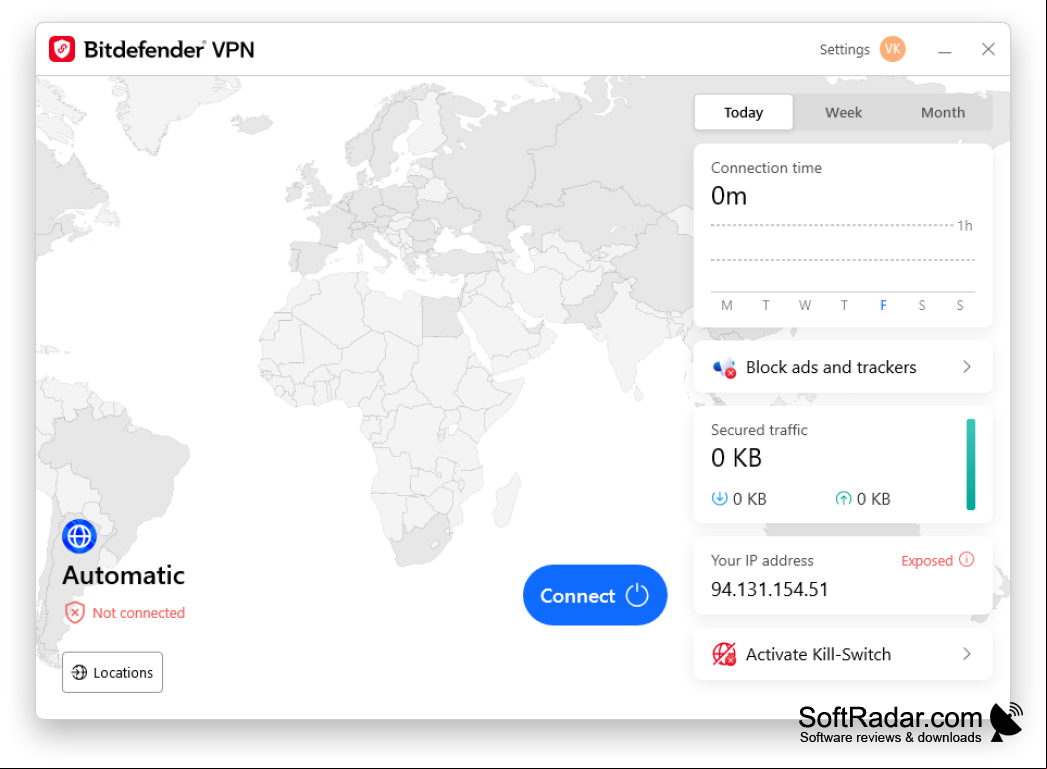The image size is (1047, 769).
Task: Open the VK user account avatar
Action: coord(892,49)
